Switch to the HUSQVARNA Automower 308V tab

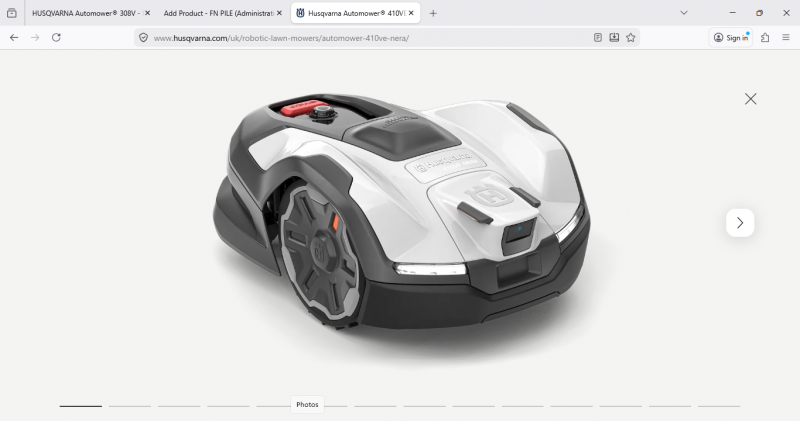pos(84,13)
